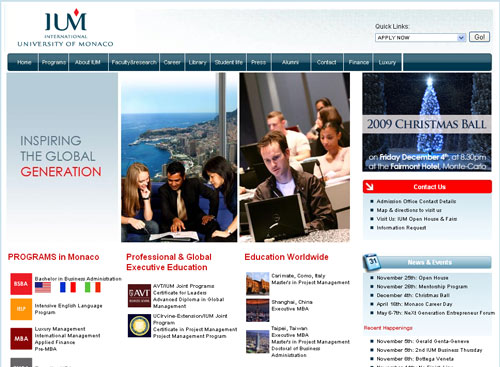
Task: Select the French flag icon
Action: [x=68, y=287]
